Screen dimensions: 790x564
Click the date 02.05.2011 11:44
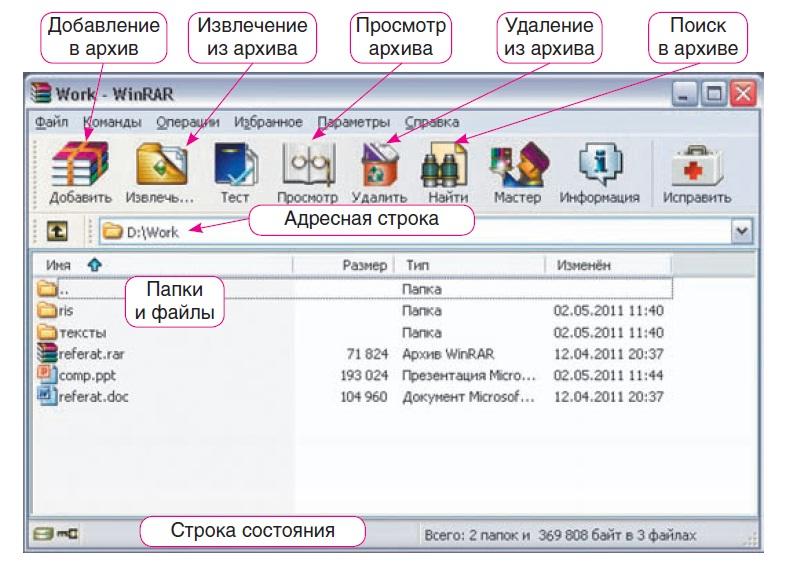pos(609,375)
